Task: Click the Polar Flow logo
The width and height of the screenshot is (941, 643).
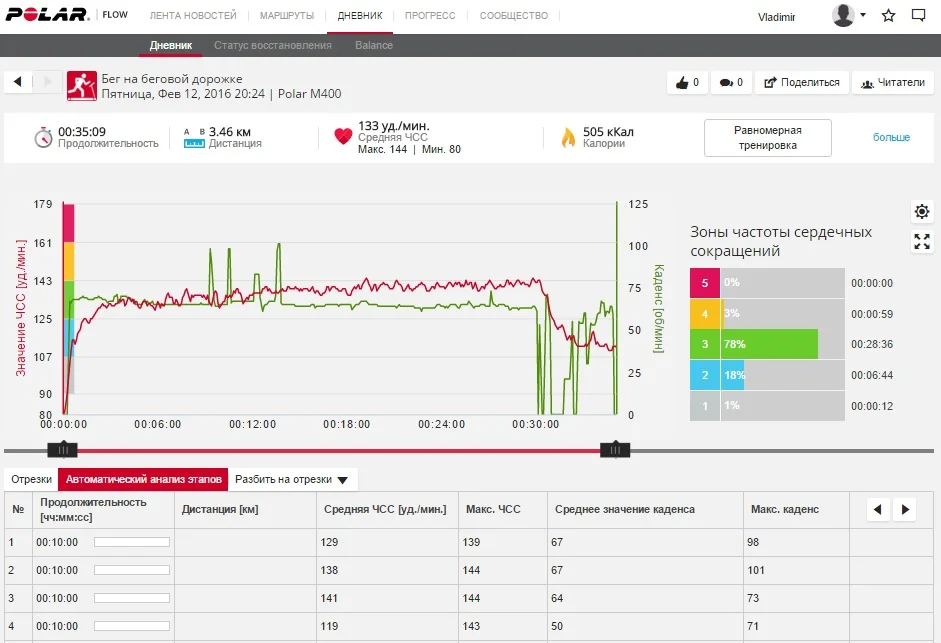Action: point(66,16)
